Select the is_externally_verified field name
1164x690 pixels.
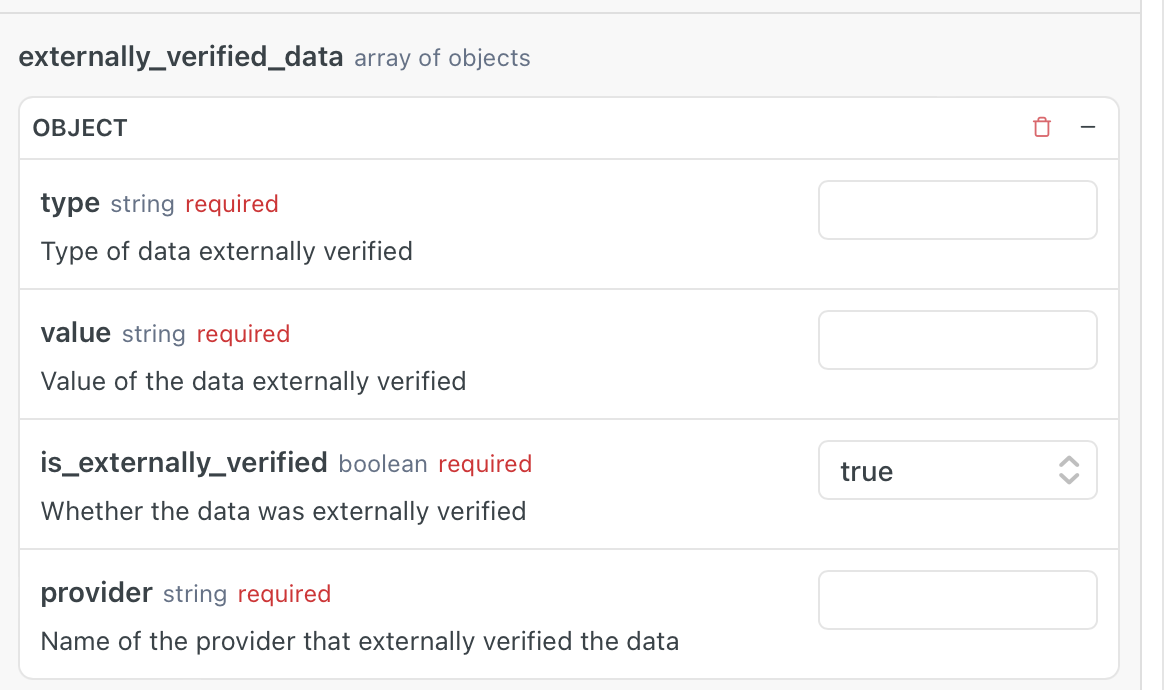183,463
